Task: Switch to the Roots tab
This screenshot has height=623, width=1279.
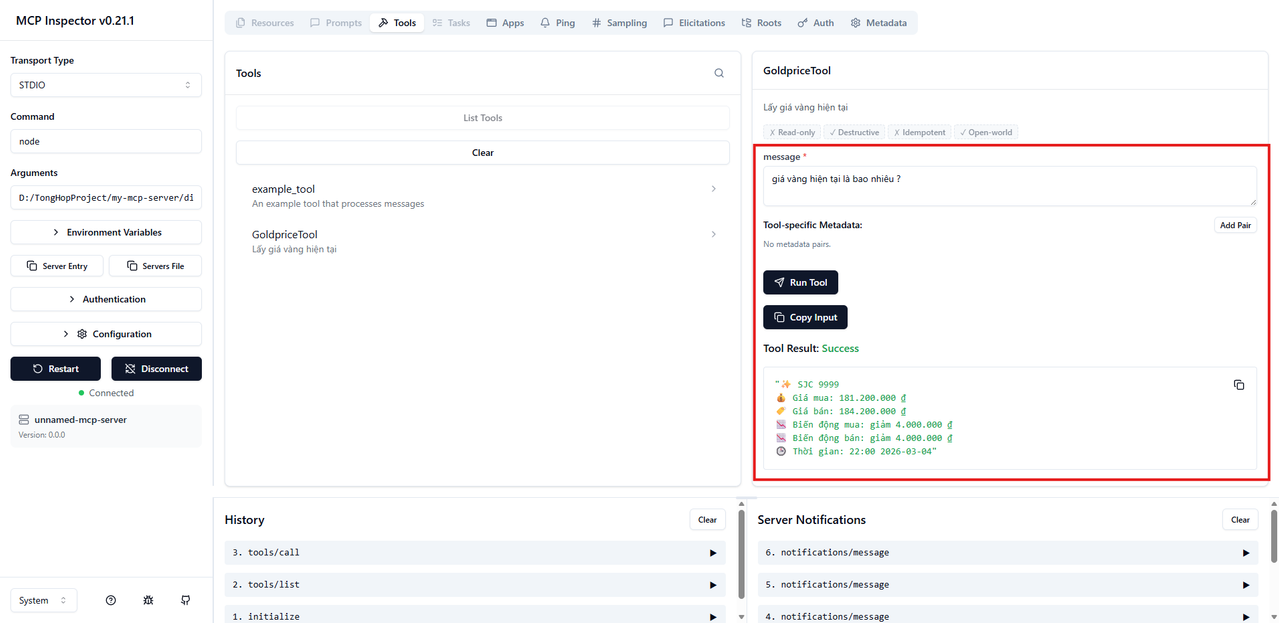Action: [761, 23]
